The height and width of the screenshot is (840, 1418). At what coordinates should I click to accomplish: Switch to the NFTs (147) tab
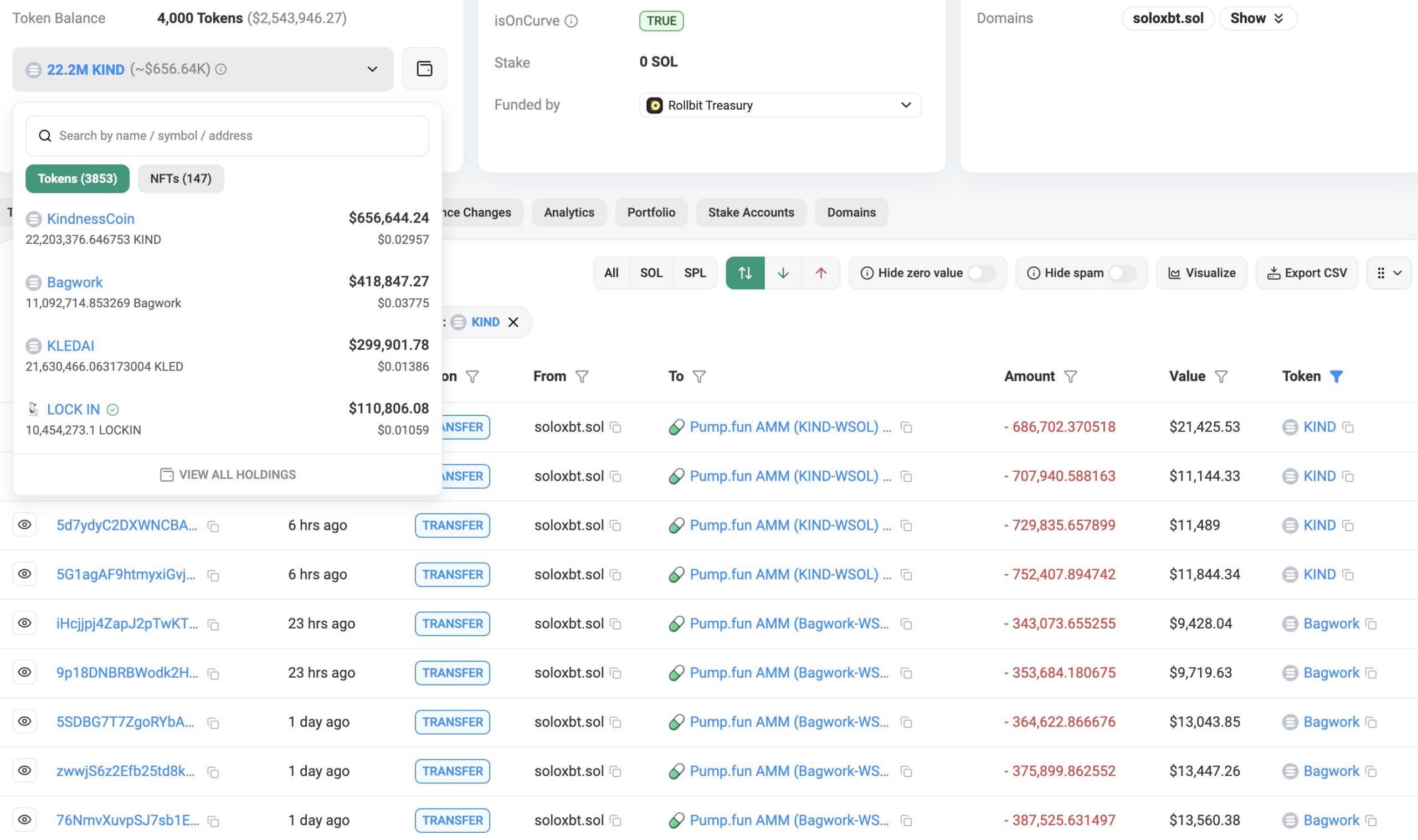click(181, 179)
